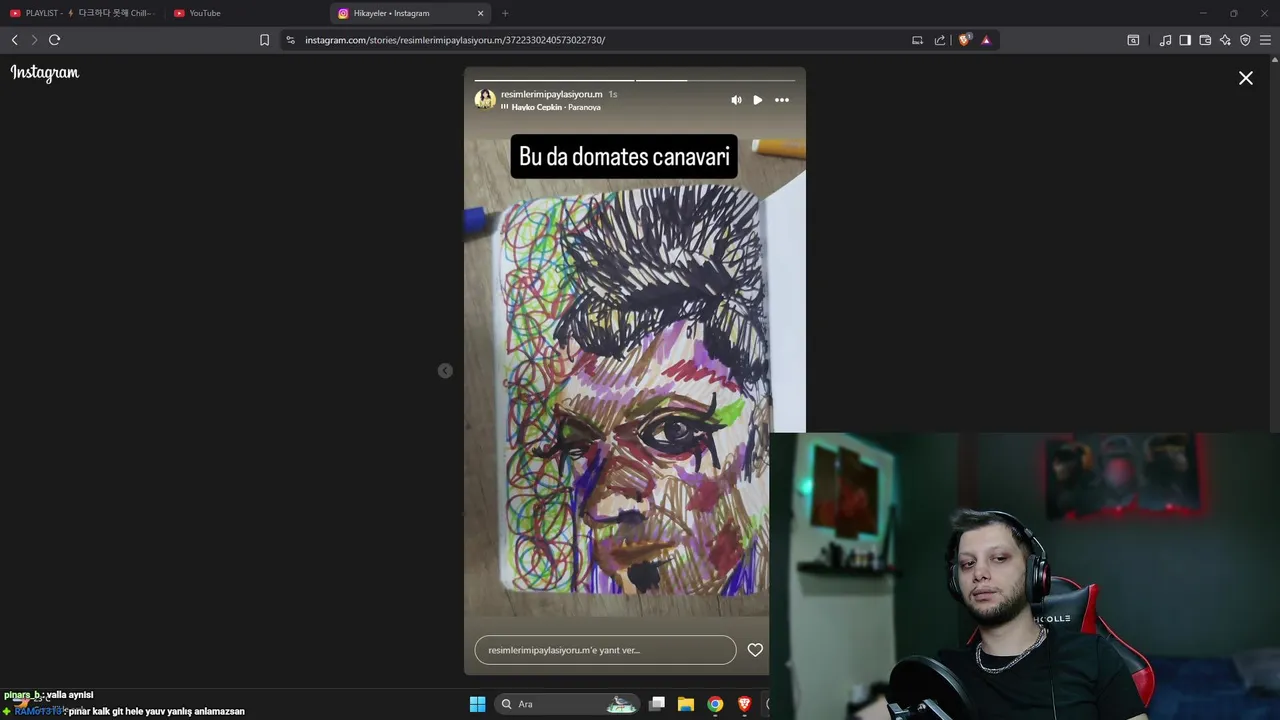The image size is (1280, 720).
Task: Open Brave playlist music note icon
Action: (1165, 40)
